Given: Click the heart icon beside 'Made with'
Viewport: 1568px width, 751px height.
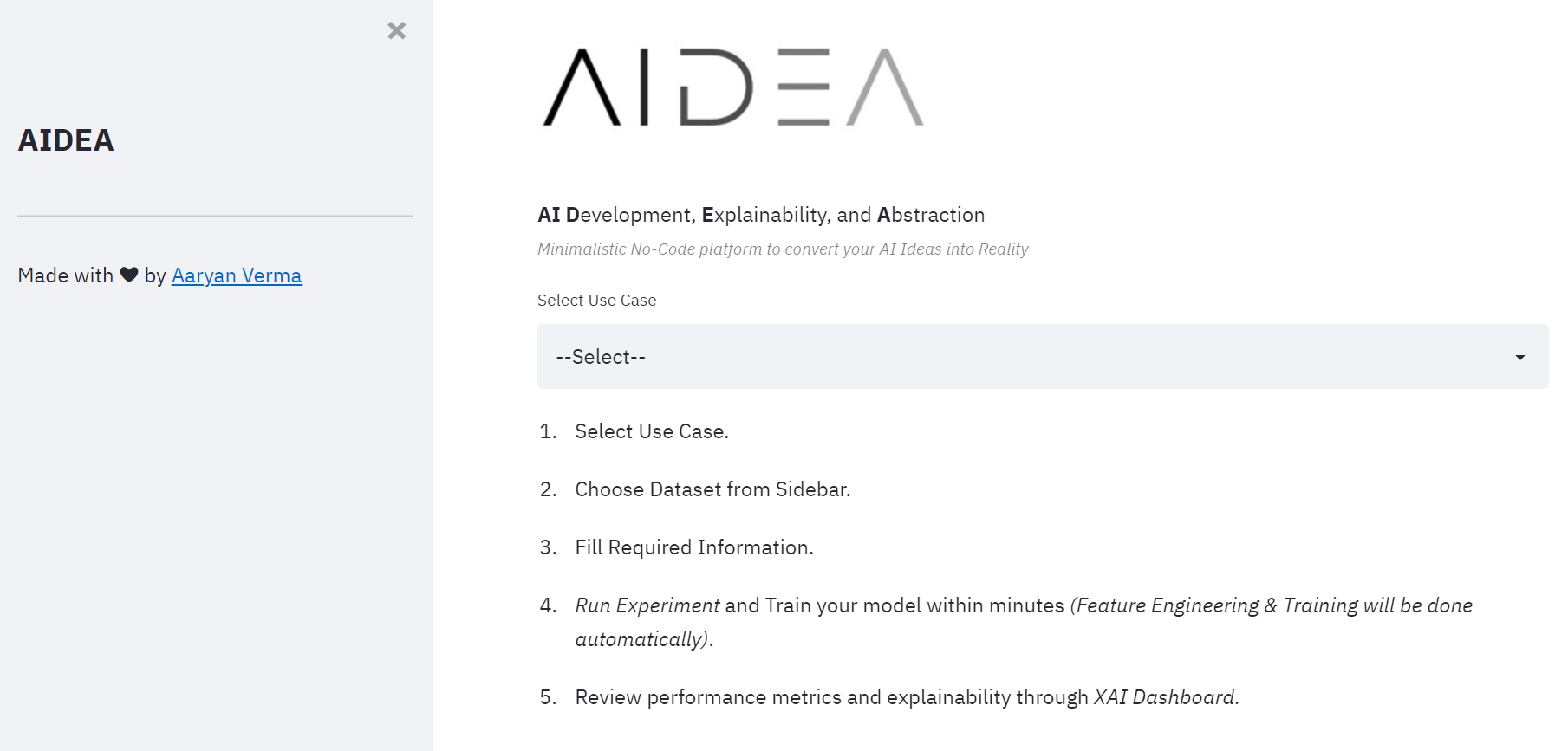Looking at the screenshot, I should tap(127, 275).
